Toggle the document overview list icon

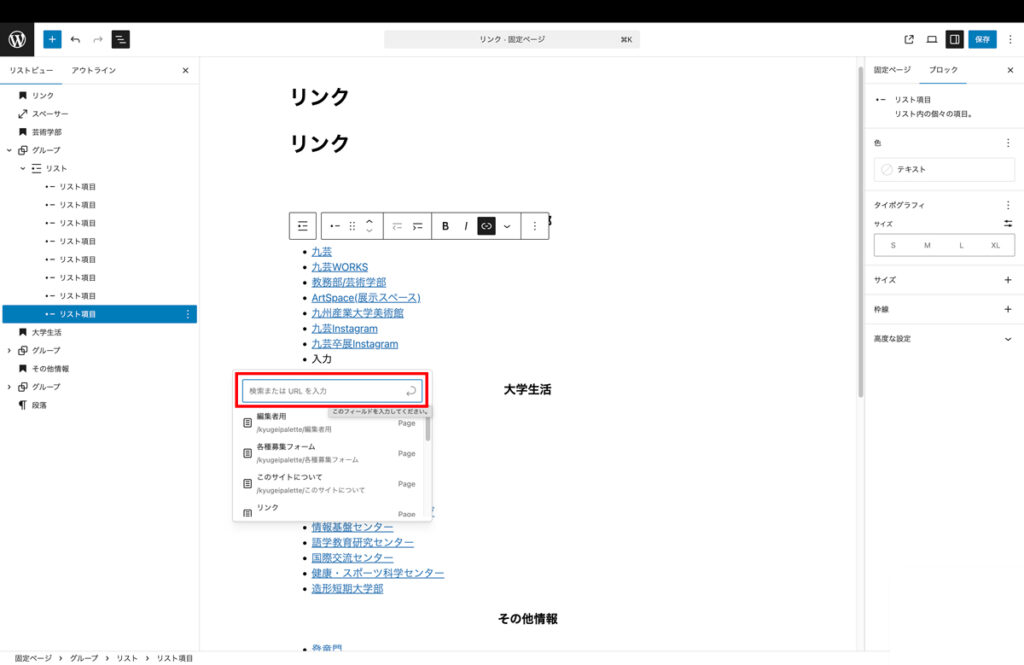point(120,39)
